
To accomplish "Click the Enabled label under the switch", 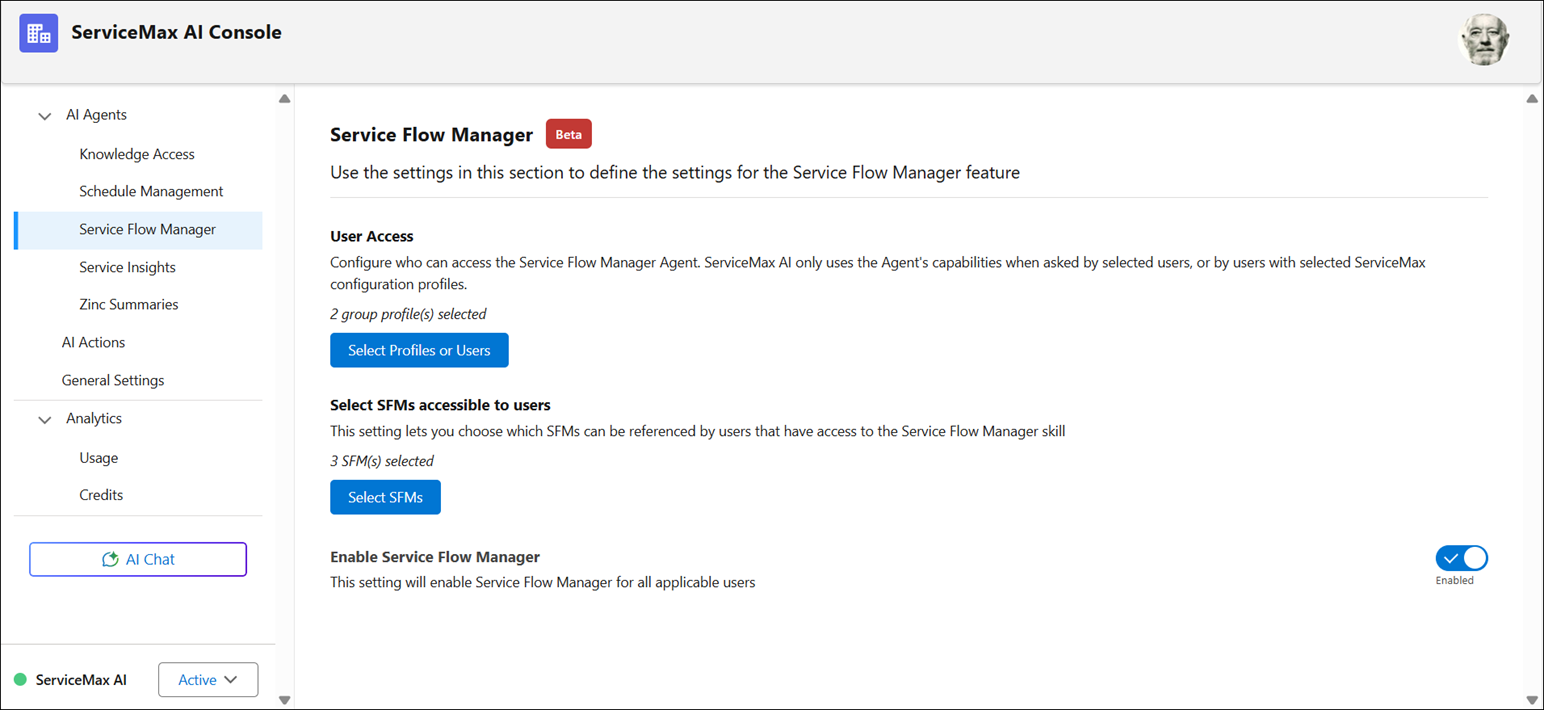I will (x=1455, y=580).
